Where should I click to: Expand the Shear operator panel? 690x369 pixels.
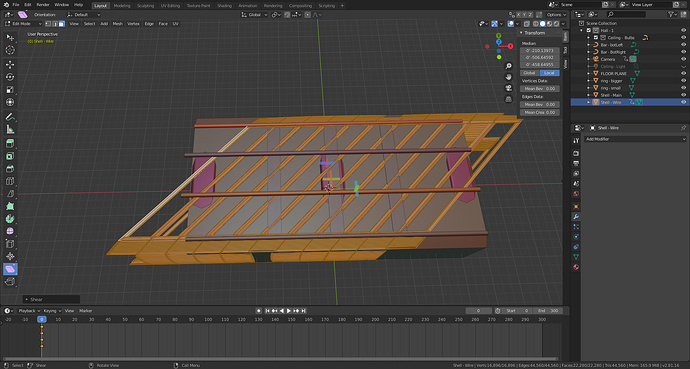pos(51,300)
